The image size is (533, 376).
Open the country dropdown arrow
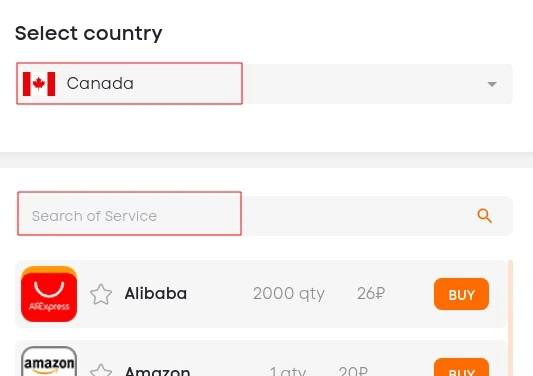(492, 84)
